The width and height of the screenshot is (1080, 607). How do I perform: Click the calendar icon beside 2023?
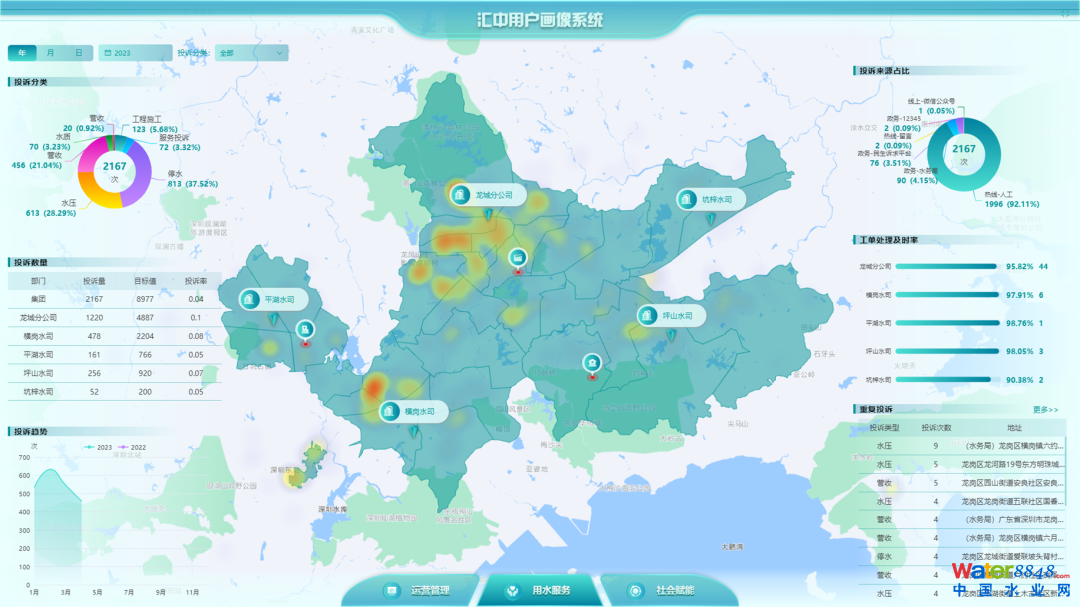(x=106, y=53)
